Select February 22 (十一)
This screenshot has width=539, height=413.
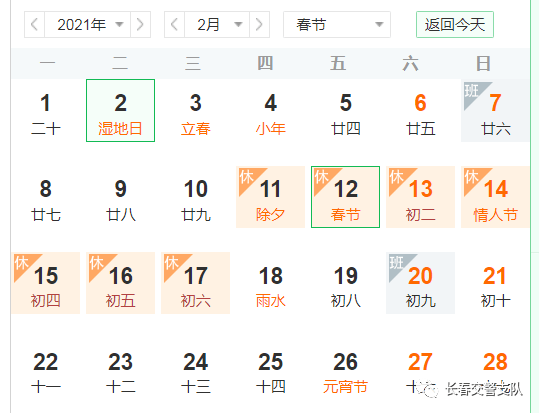pos(46,370)
